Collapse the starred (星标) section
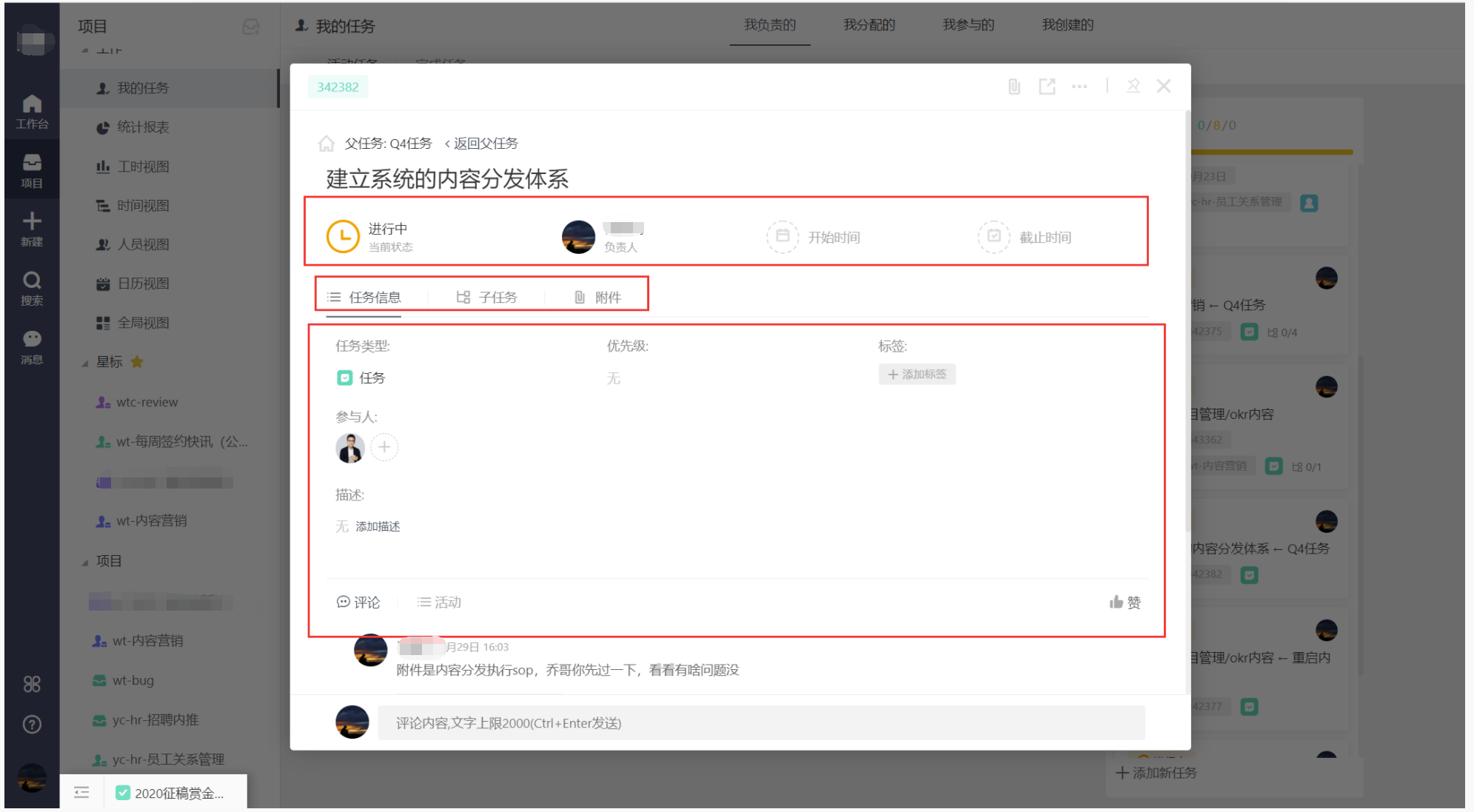 pyautogui.click(x=85, y=363)
